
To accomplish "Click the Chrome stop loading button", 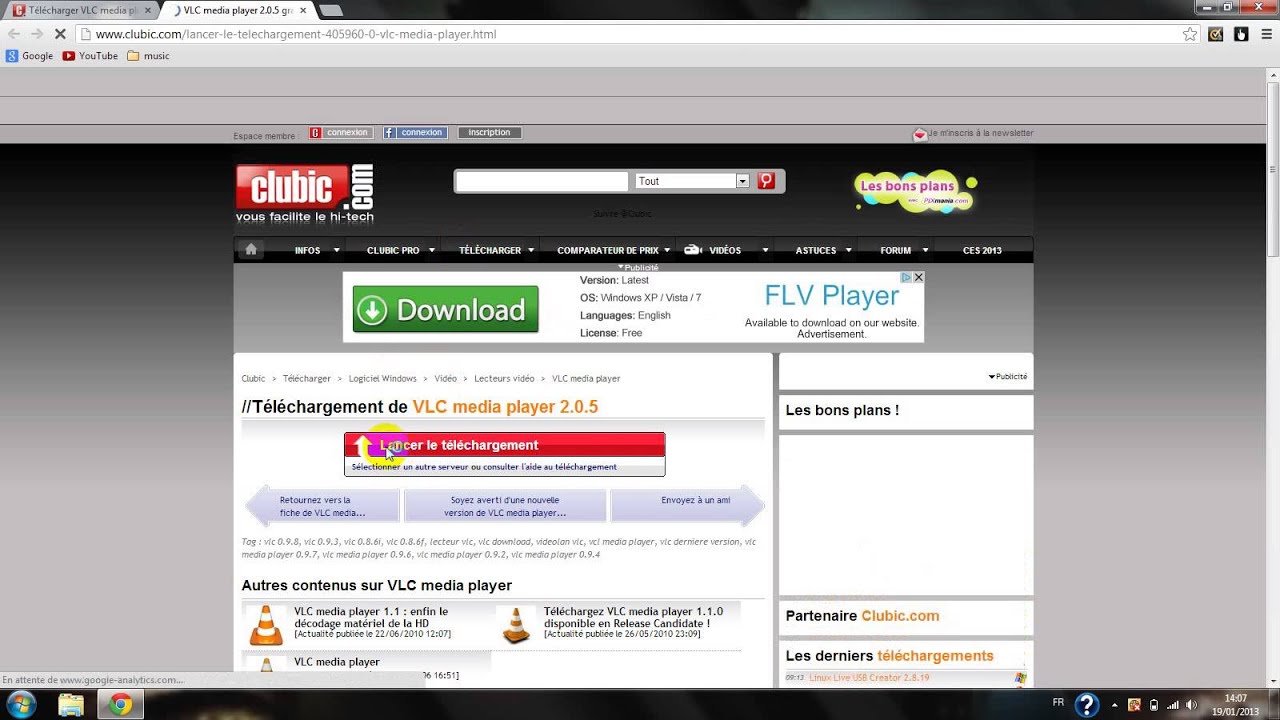I will click(x=60, y=34).
